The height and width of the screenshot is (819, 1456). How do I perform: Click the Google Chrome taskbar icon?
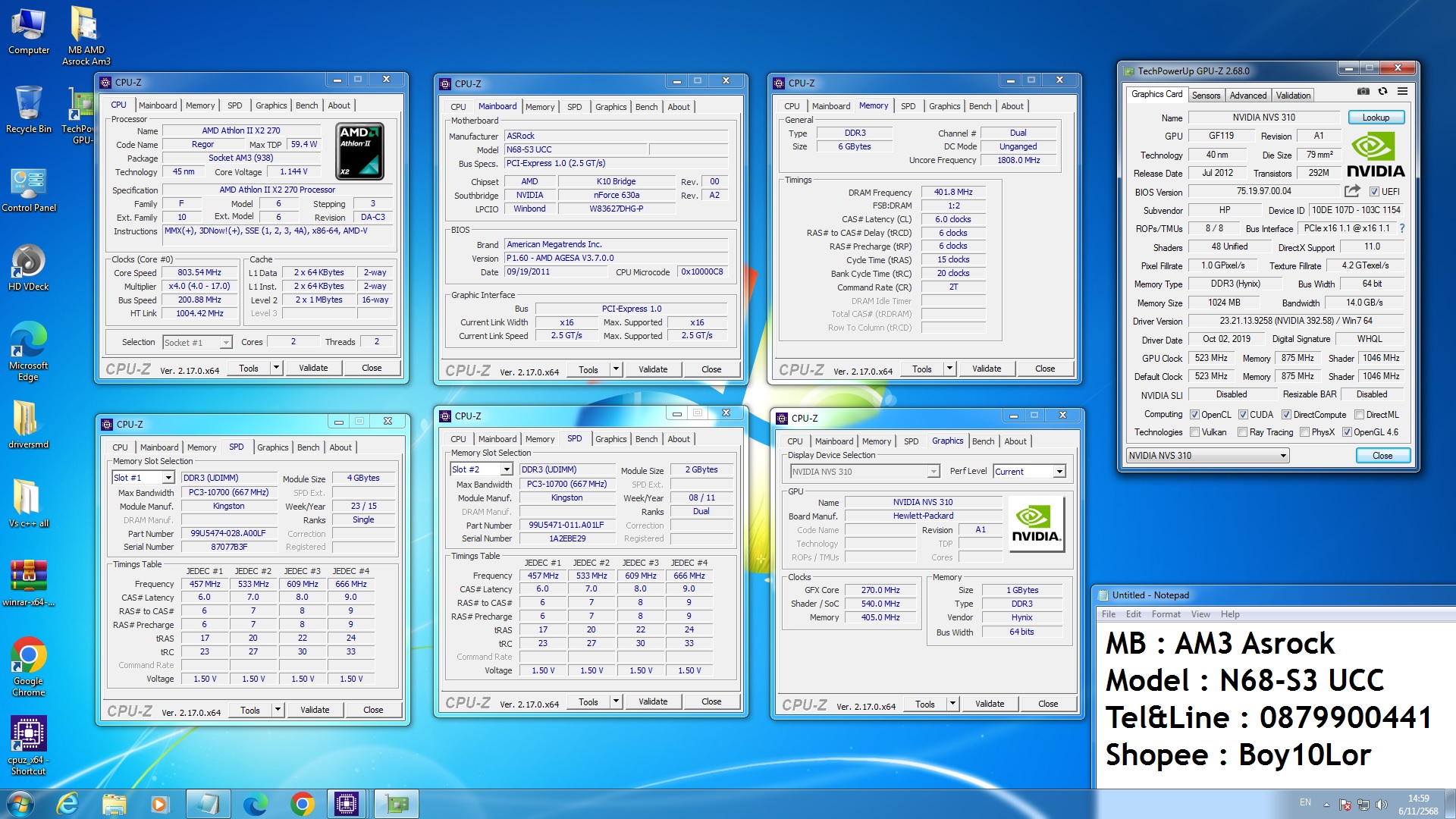[302, 803]
